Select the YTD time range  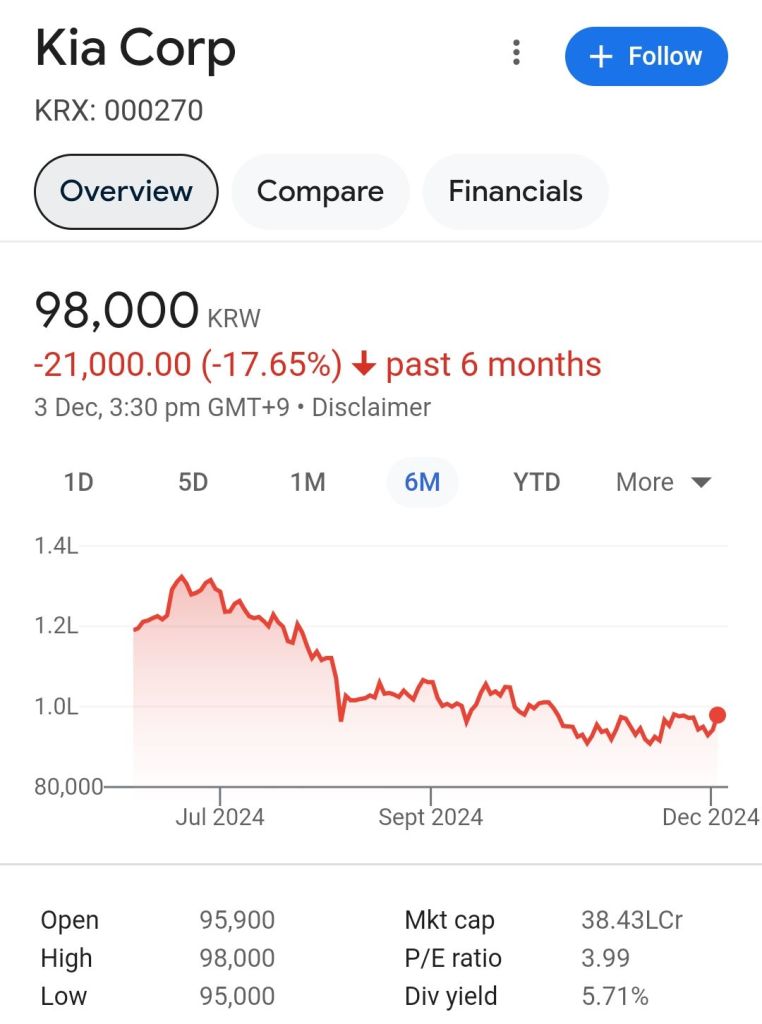[537, 482]
